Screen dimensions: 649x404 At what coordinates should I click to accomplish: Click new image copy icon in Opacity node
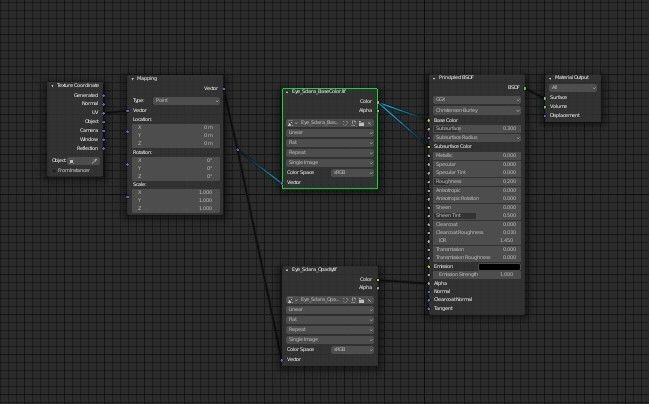click(x=354, y=300)
